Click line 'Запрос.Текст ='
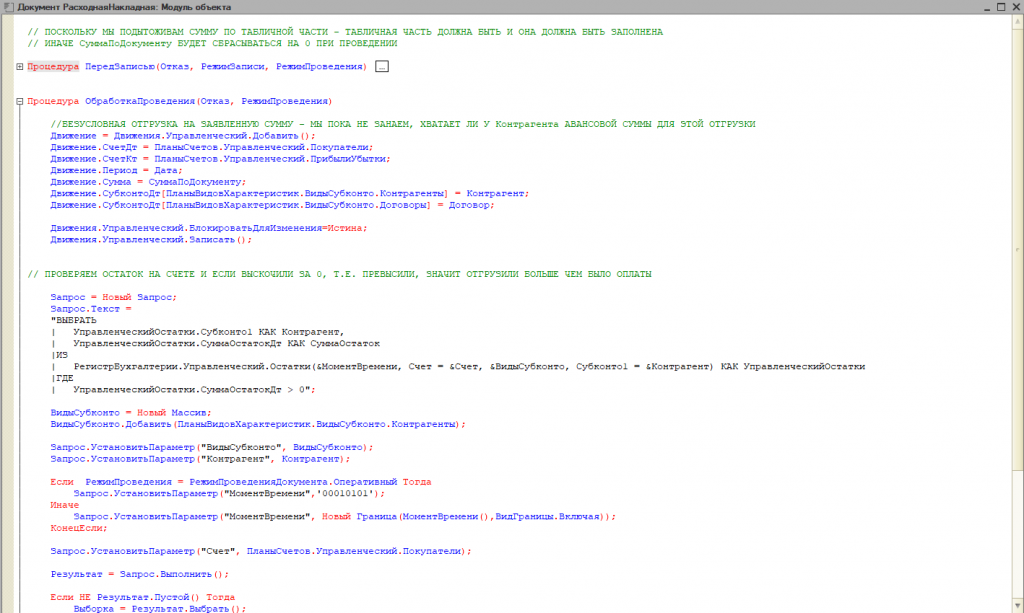The width and height of the screenshot is (1024, 613). tap(91, 309)
